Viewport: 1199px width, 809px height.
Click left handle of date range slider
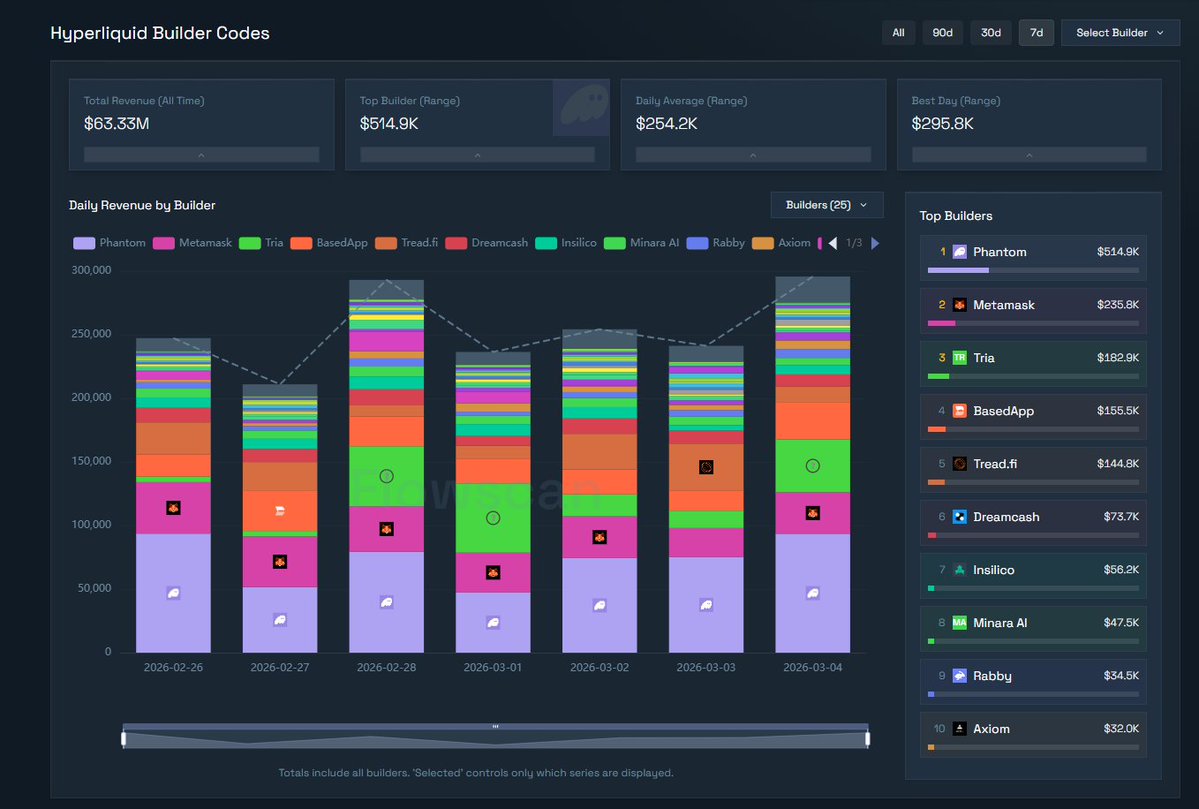coord(124,739)
